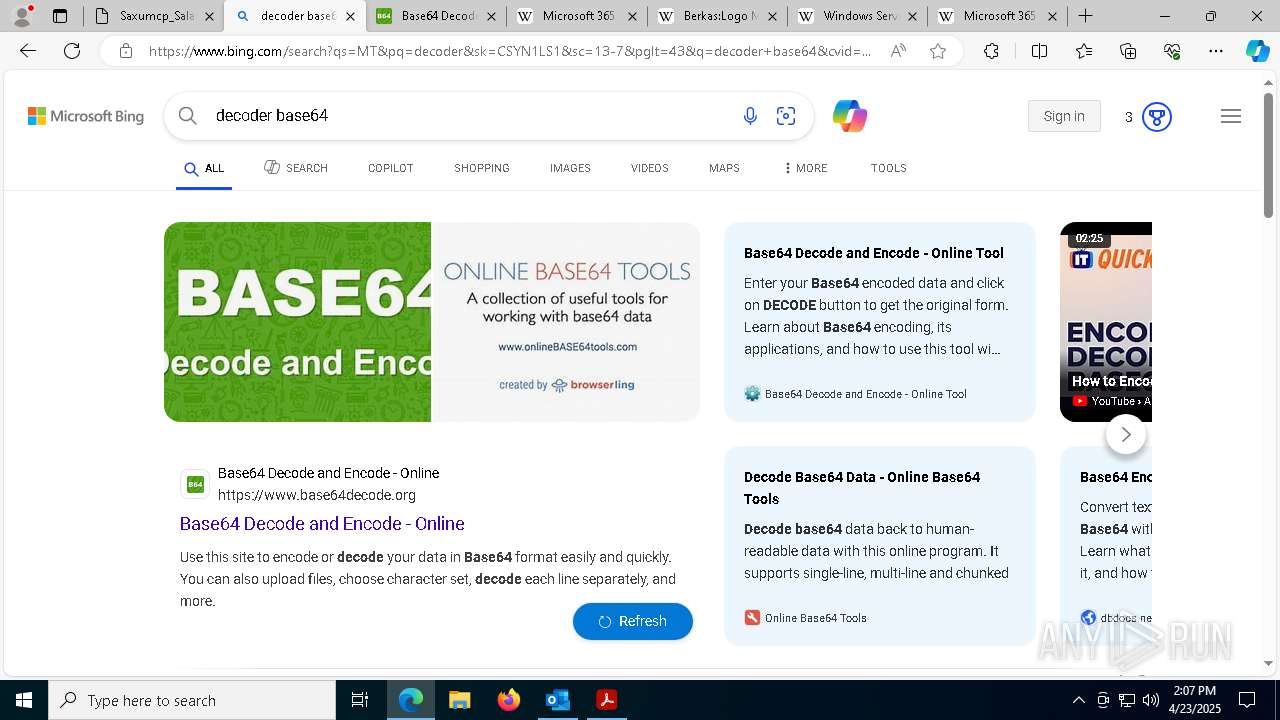Open Copilot sidebar icon in Edge
This screenshot has width=1280, height=720.
click(x=1257, y=51)
